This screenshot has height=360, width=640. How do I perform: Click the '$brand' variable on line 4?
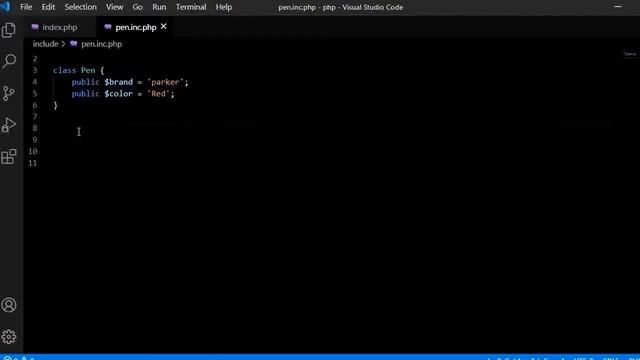[x=118, y=82]
